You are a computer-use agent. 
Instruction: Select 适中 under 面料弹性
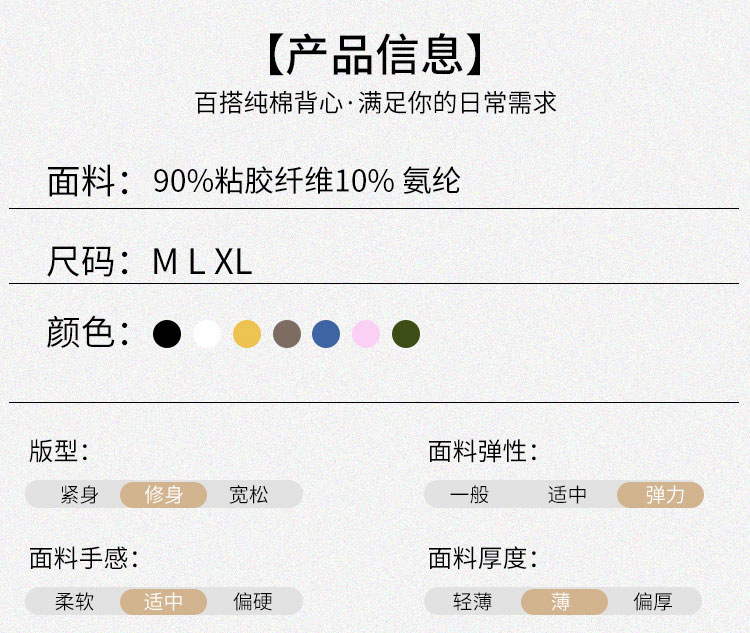(x=567, y=495)
